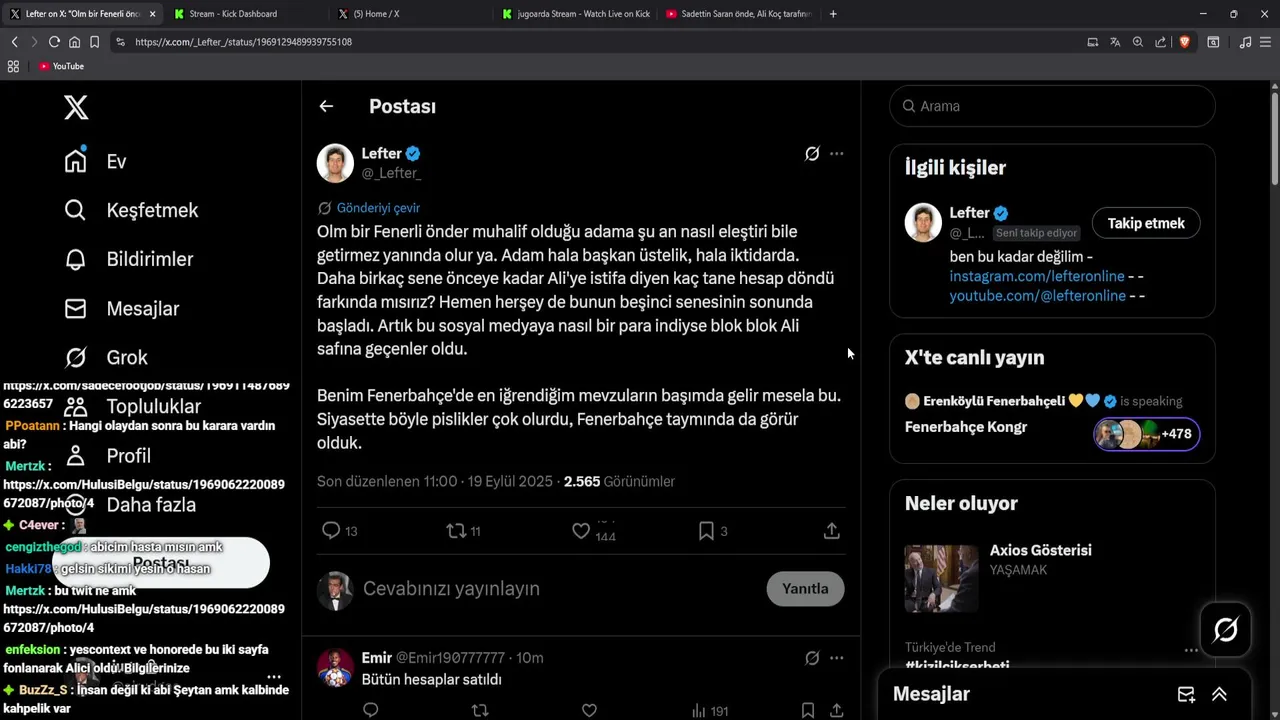Switch to Stream - Kick Dashboard tab

245,14
